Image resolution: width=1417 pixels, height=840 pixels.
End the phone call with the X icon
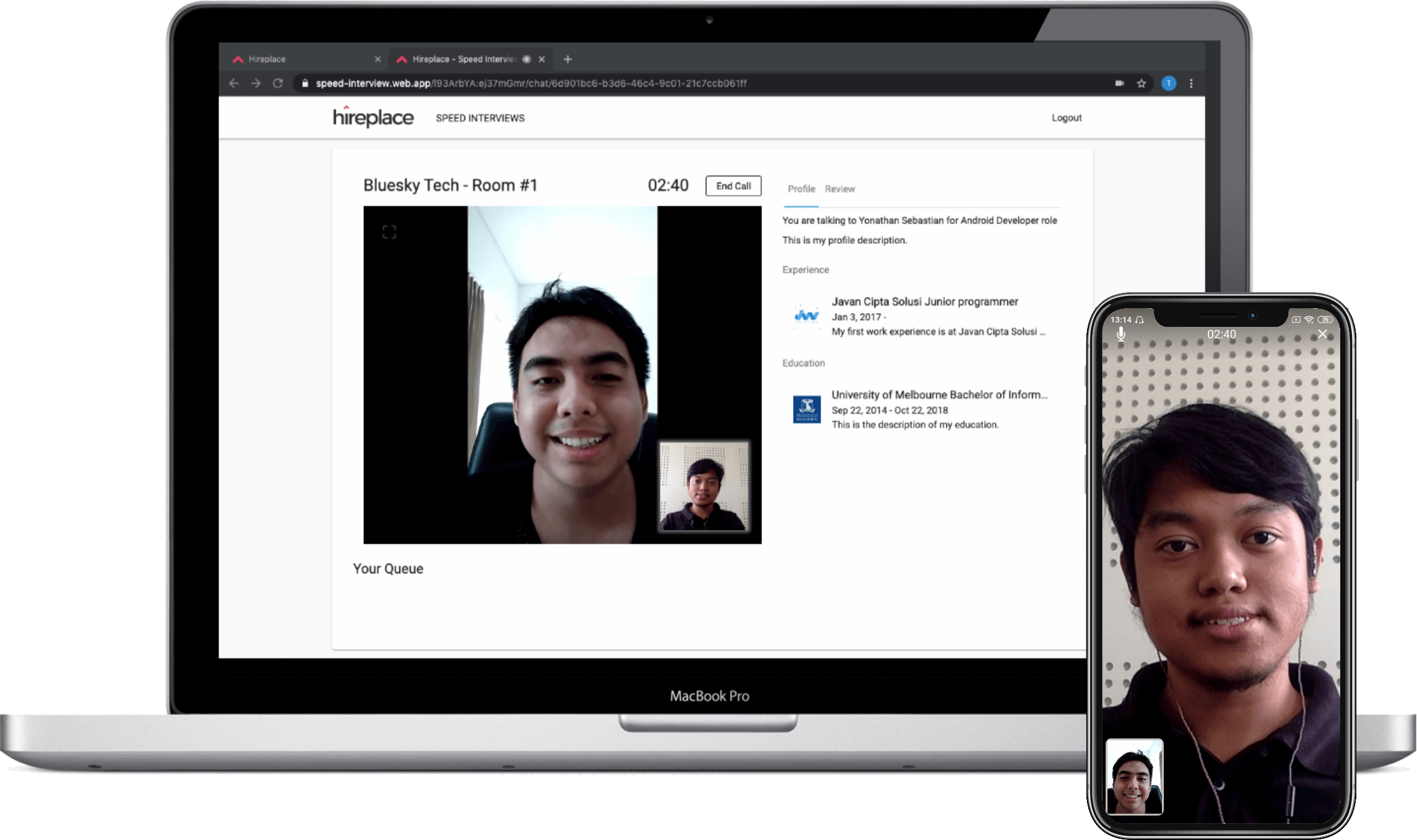point(1322,334)
